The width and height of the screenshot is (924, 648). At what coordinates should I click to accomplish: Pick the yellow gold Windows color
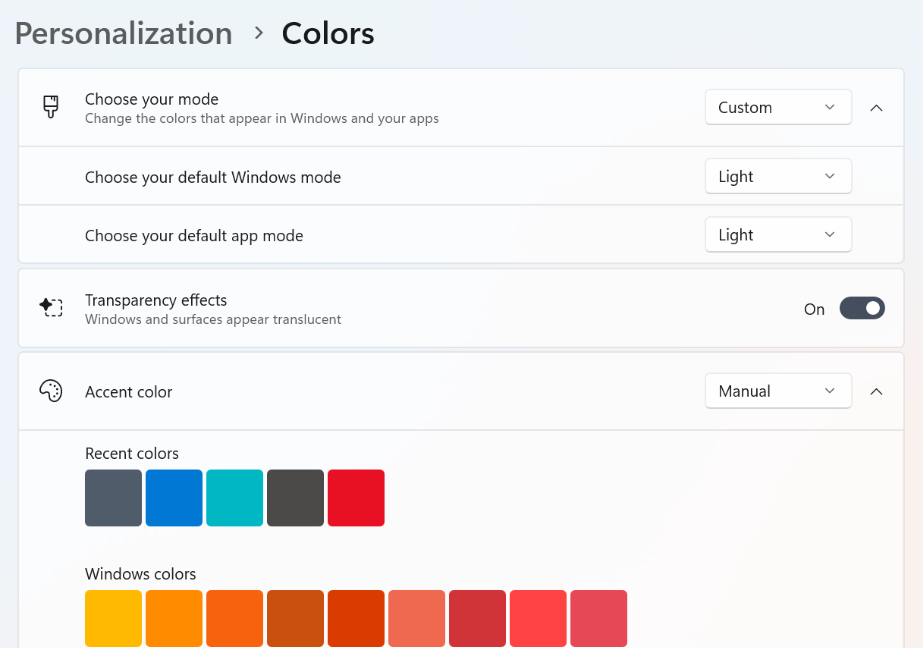click(x=113, y=619)
